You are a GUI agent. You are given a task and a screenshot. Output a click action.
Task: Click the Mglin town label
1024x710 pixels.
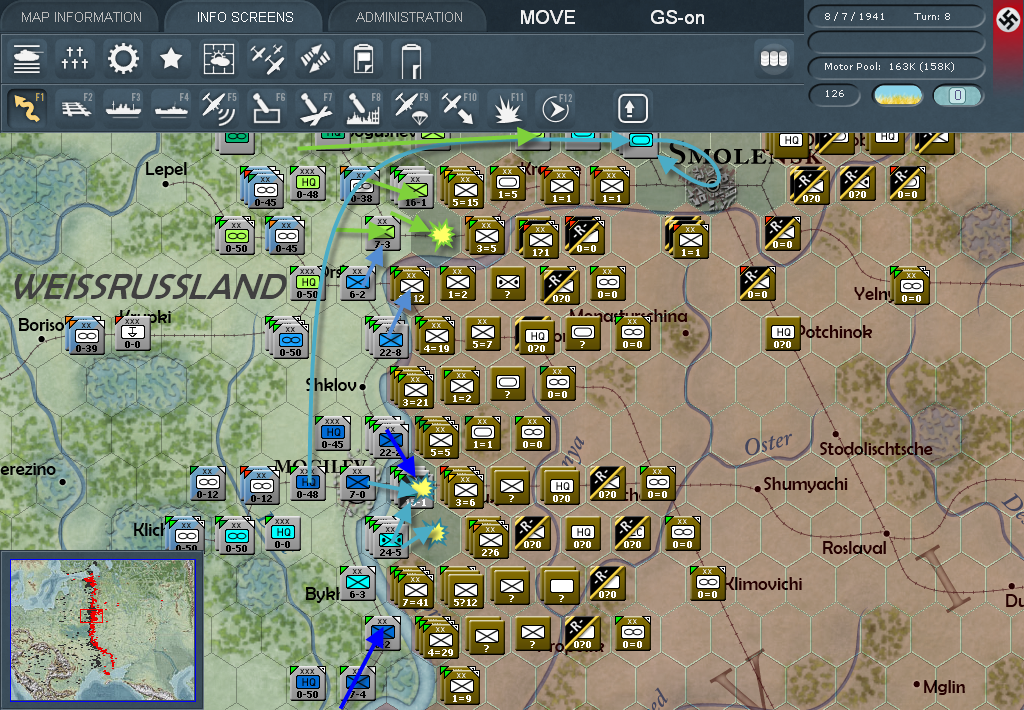(x=944, y=687)
